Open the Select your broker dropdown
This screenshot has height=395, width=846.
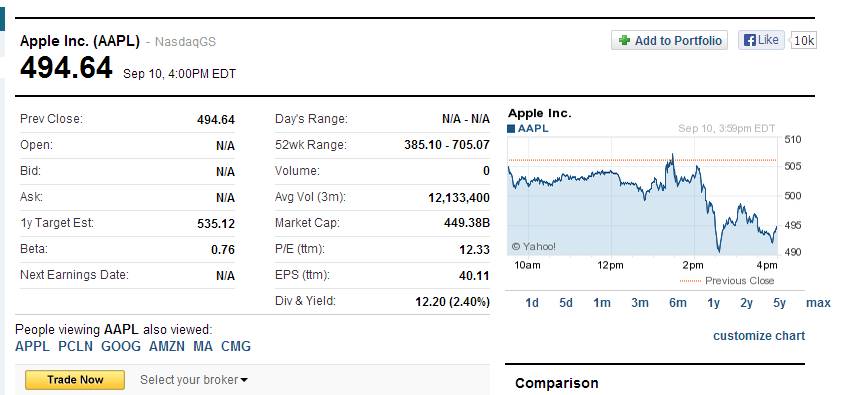point(194,380)
